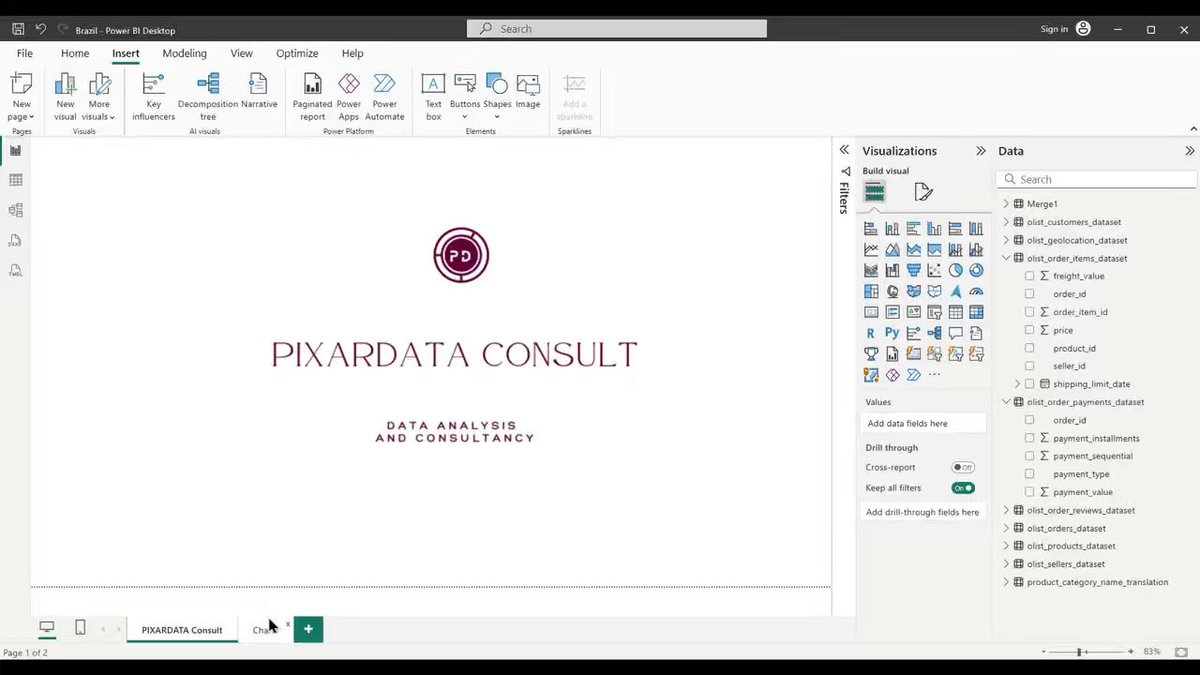The height and width of the screenshot is (675, 1200).
Task: Insert a Pie chart visual
Action: (955, 270)
